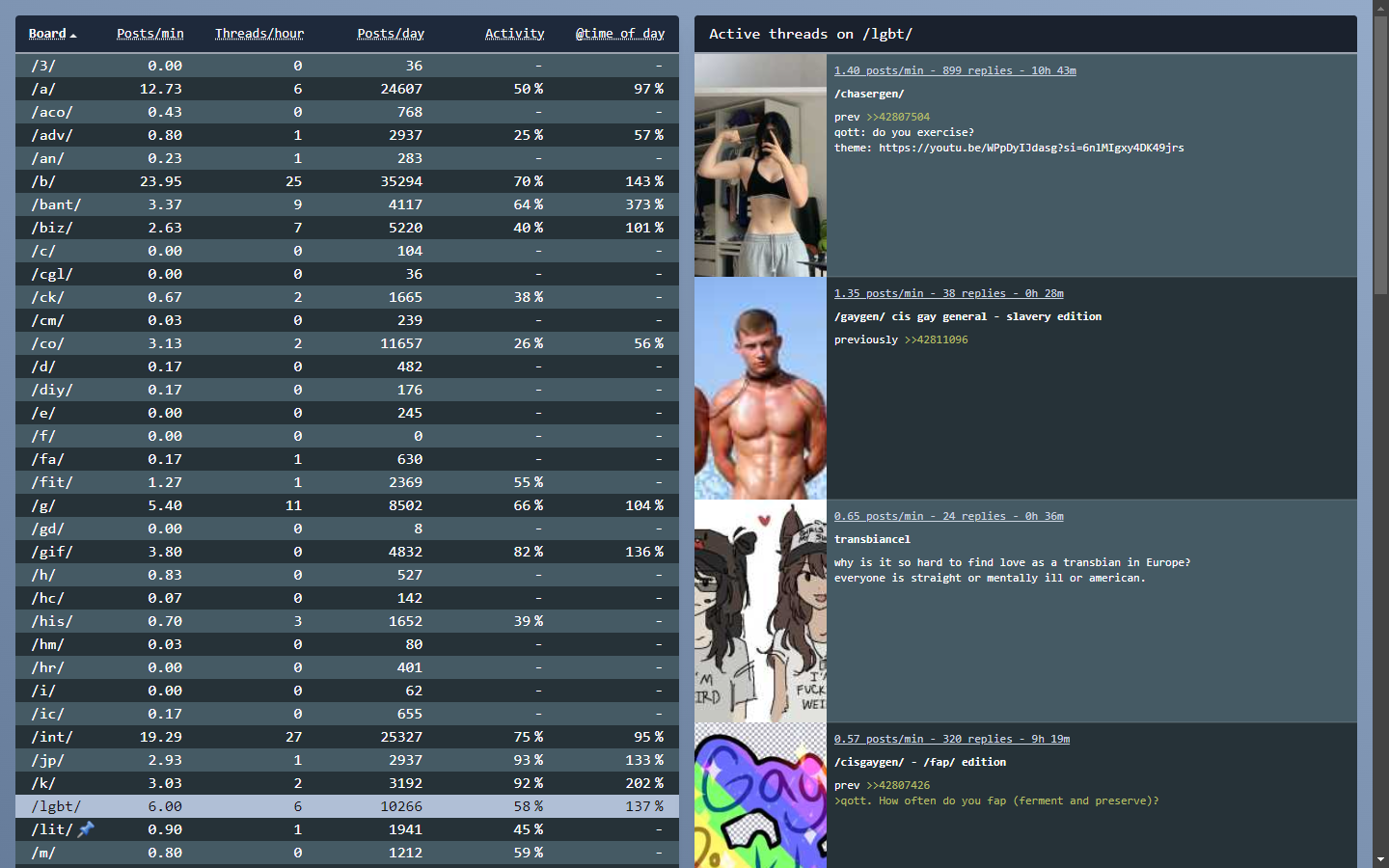Select the /aco/ board row
This screenshot has width=1389, height=868.
[x=347, y=112]
